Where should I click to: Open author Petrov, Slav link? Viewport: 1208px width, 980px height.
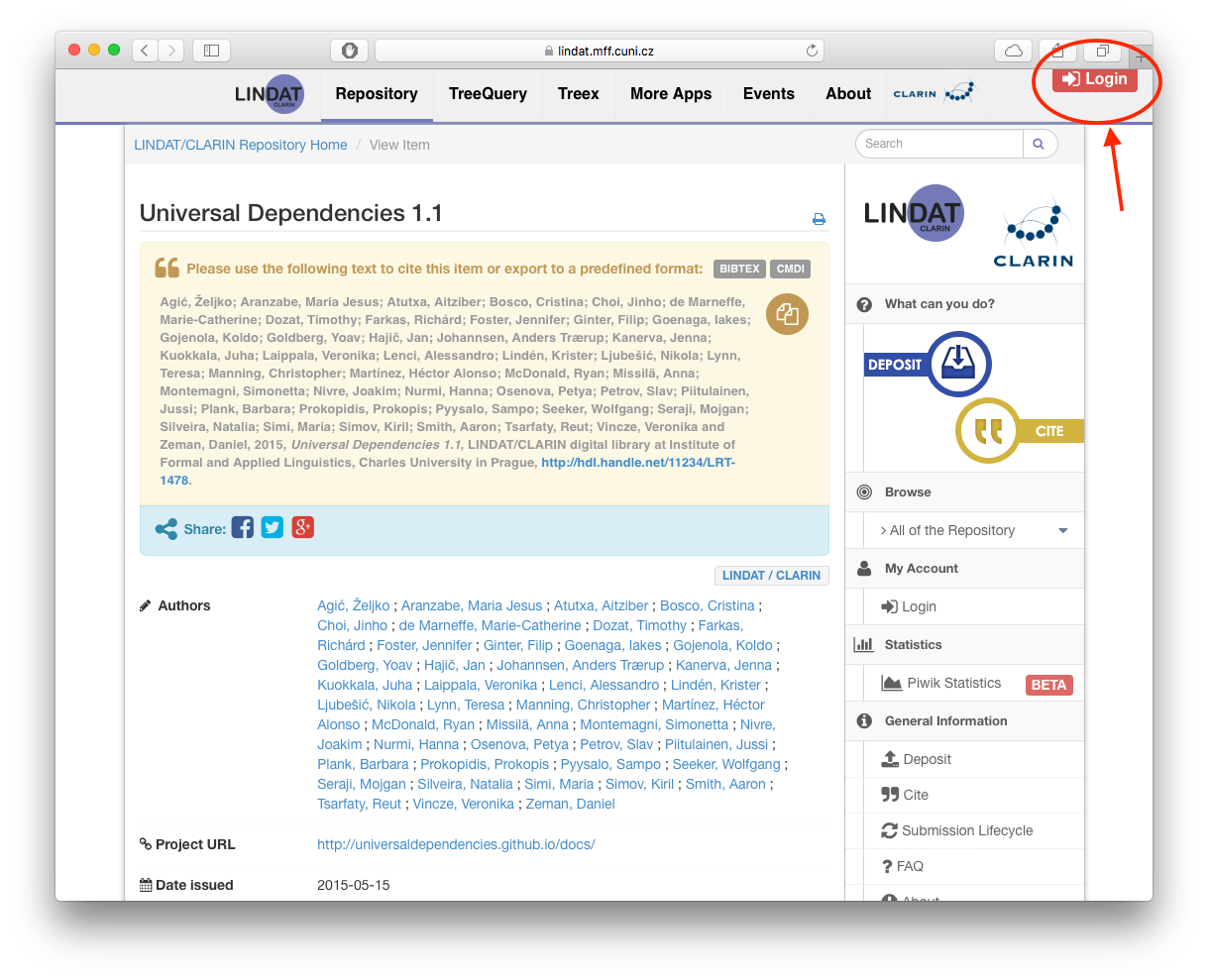(616, 744)
